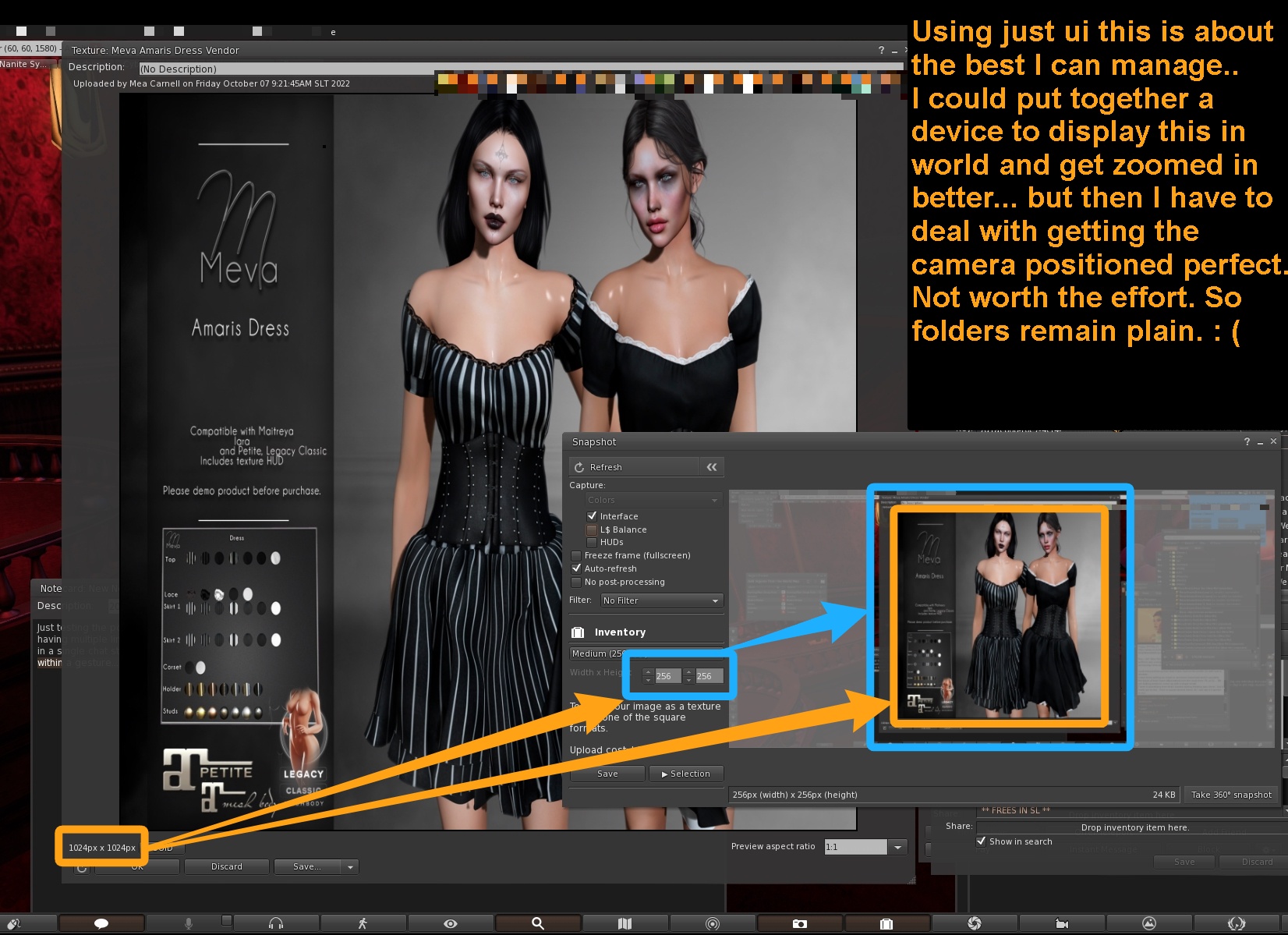This screenshot has width=1288, height=935.
Task: Click the snapshot width stepper arrows
Action: pyautogui.click(x=648, y=676)
